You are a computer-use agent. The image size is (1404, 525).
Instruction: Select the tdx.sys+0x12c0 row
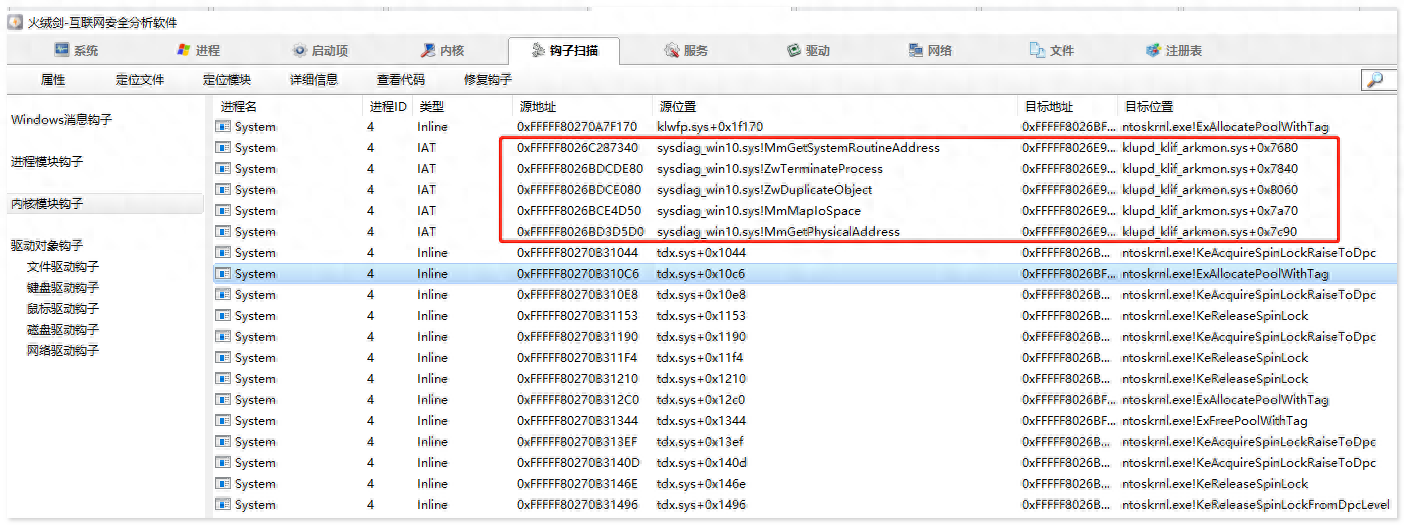coord(805,400)
